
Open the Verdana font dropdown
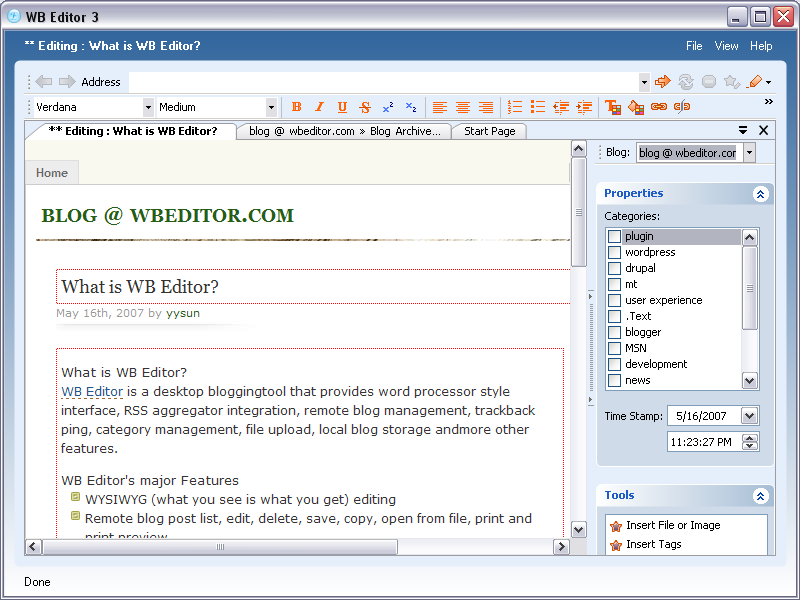tap(148, 107)
